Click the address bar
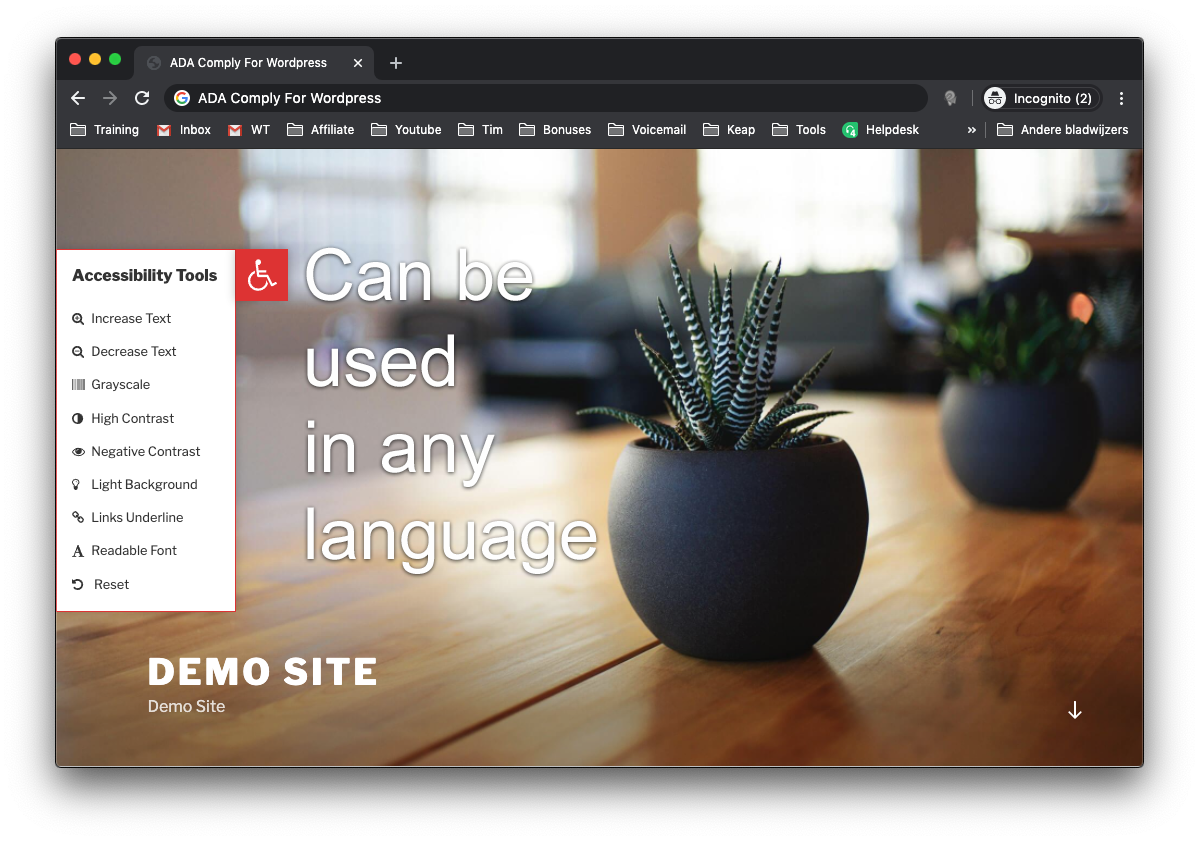Image resolution: width=1199 pixels, height=841 pixels. 546,98
